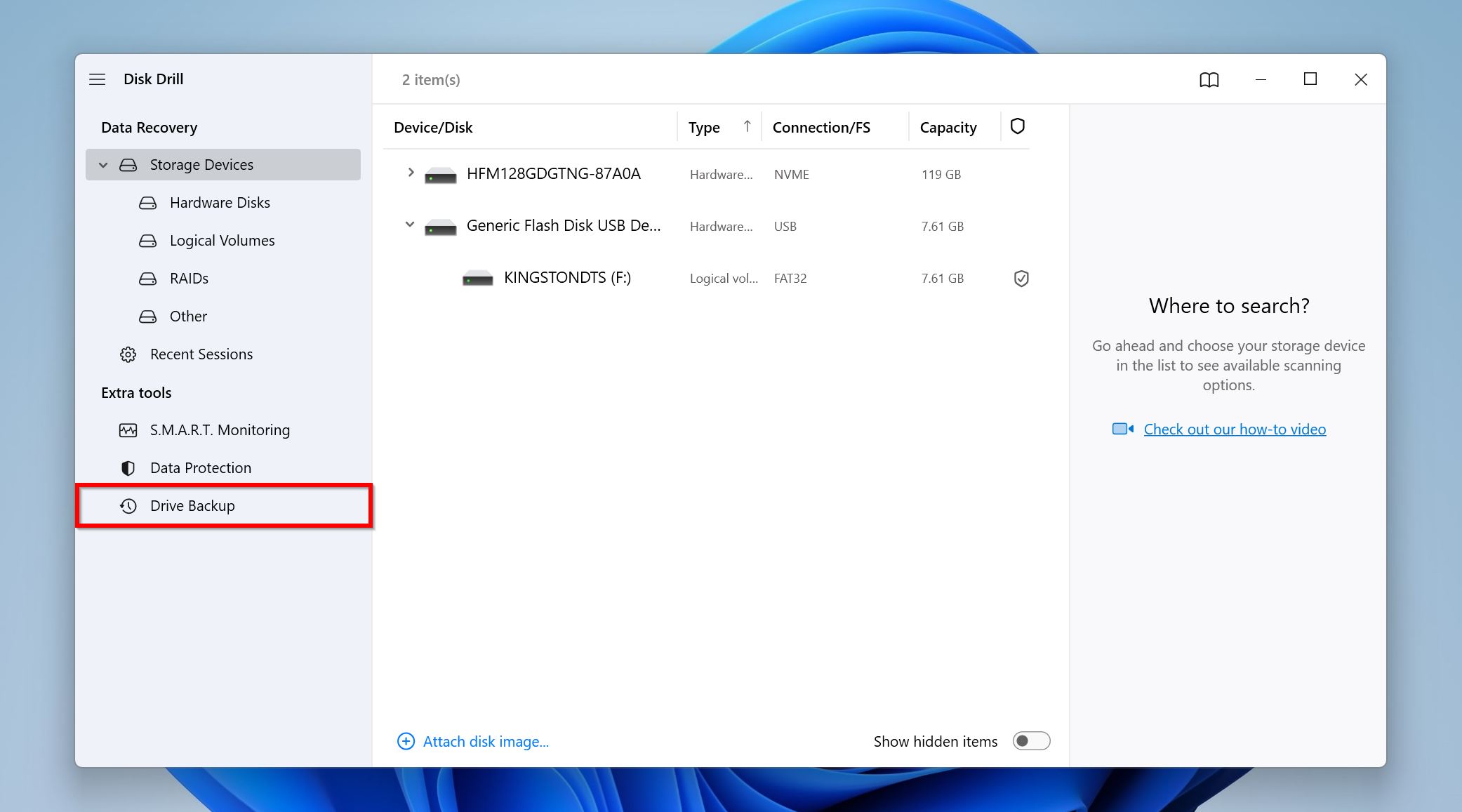Click the USB connection cell
The width and height of the screenshot is (1462, 812).
coord(785,227)
